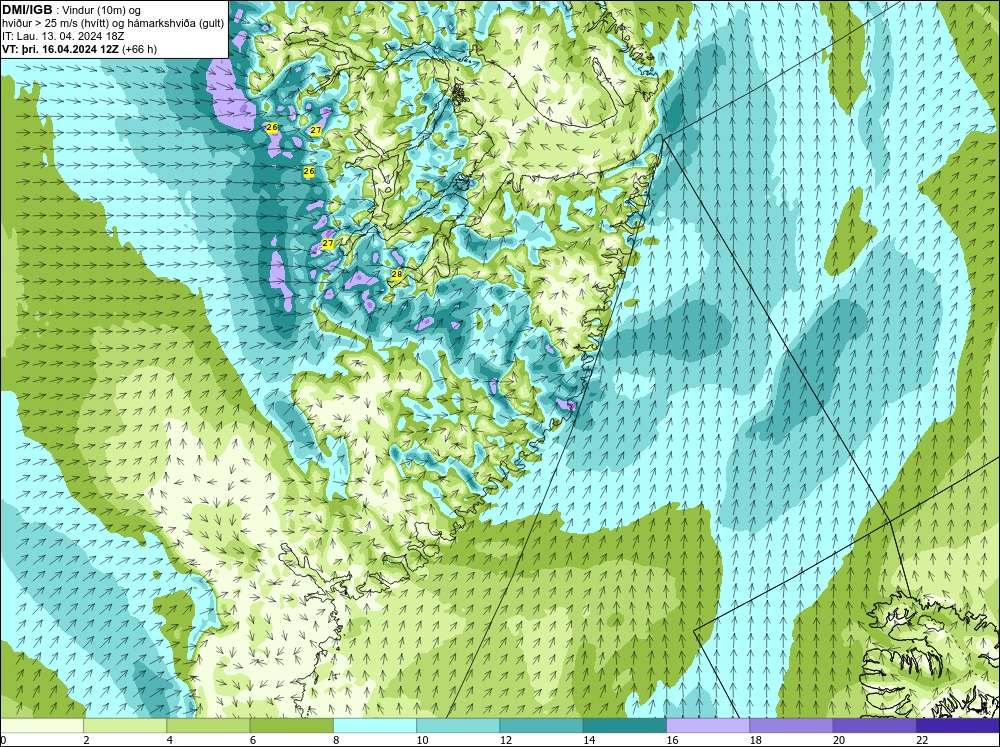Select the light cyan 8–10 m/s legend swatch
The image size is (1000, 747).
[375, 725]
